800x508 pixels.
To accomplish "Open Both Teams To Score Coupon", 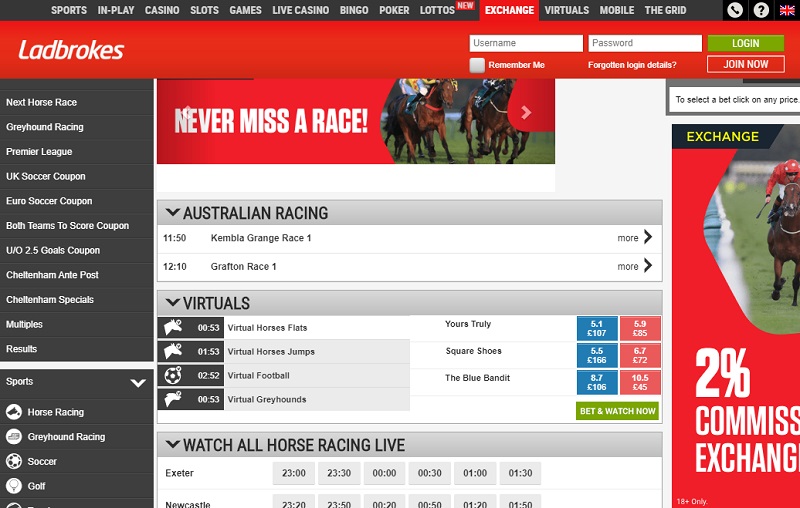I will (x=67, y=225).
